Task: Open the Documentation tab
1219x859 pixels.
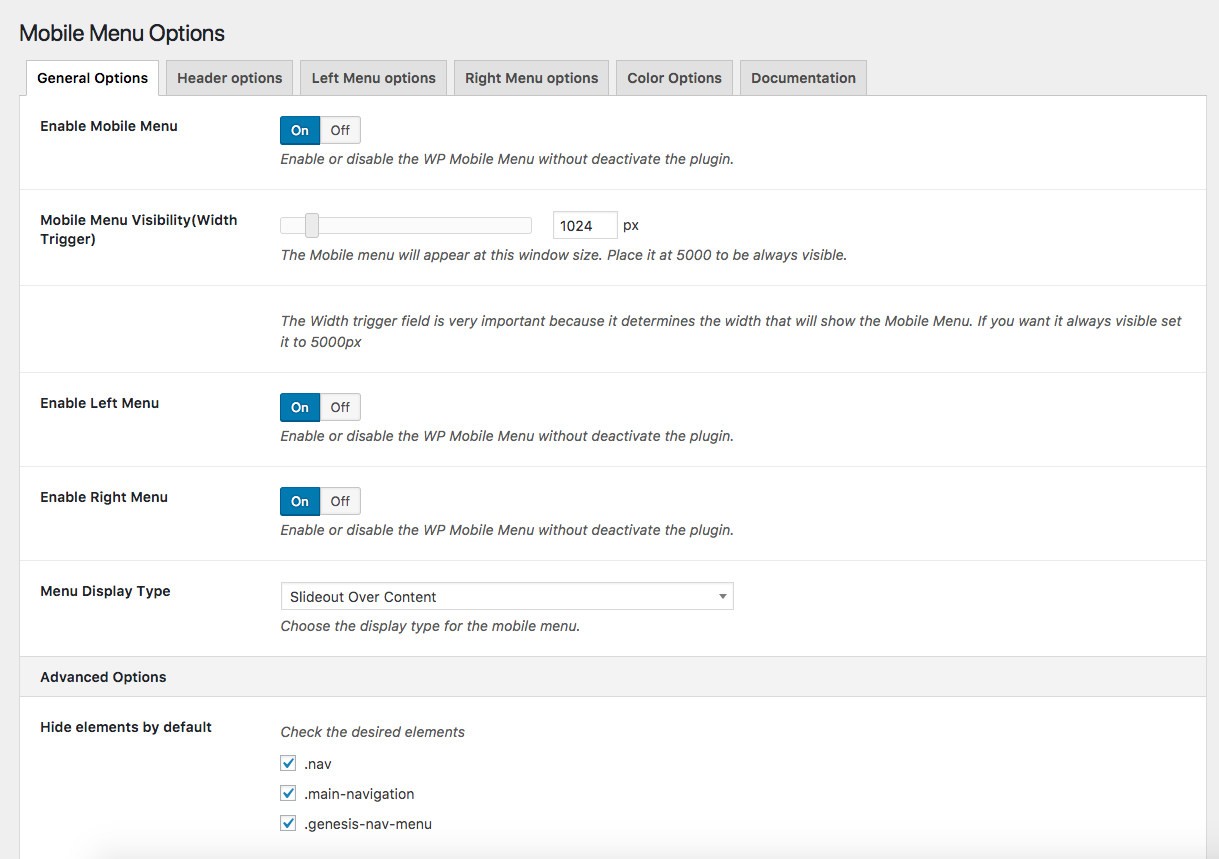Action: tap(803, 78)
